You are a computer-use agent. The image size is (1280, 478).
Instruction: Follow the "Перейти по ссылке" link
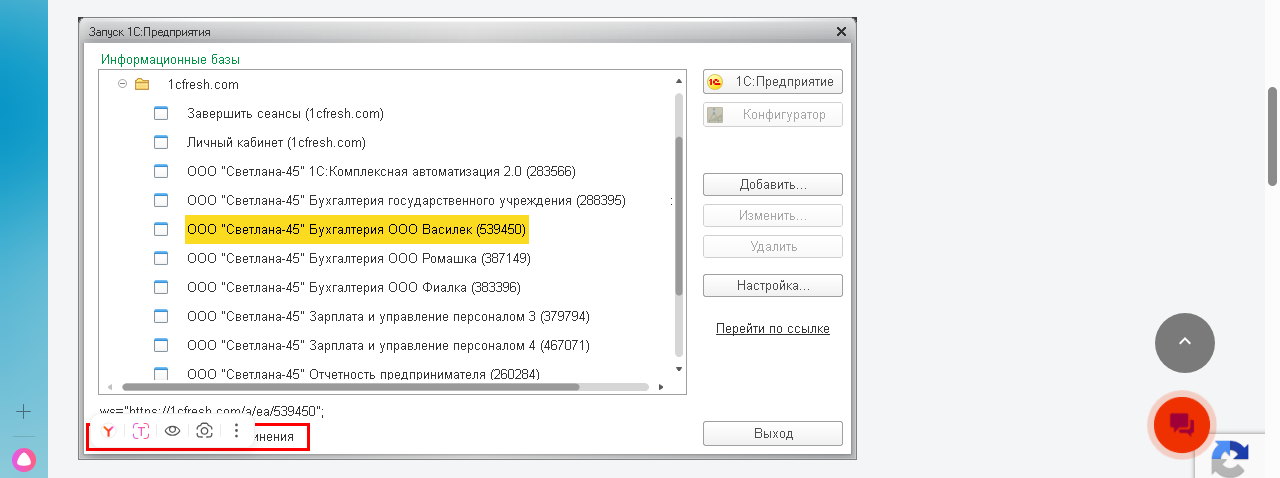coord(772,329)
